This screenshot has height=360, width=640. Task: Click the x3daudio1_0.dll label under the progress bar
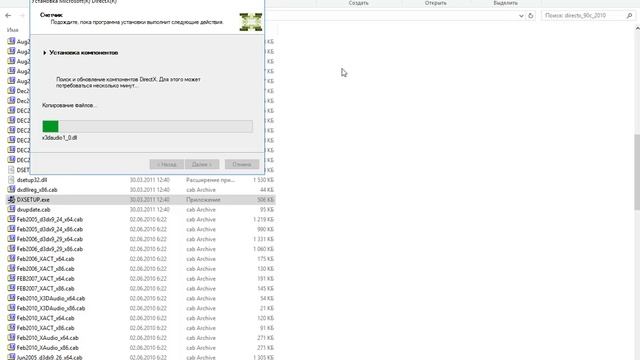point(60,138)
